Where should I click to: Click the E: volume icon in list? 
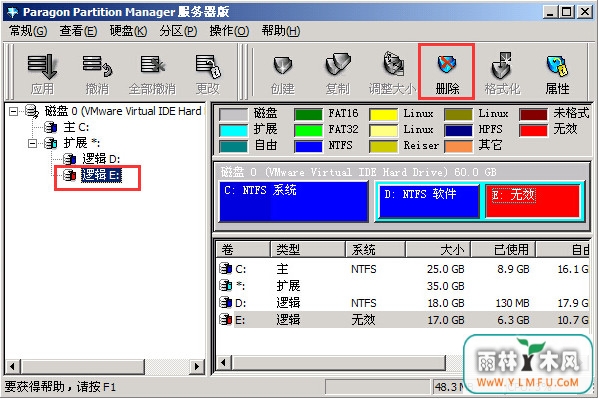pos(225,320)
